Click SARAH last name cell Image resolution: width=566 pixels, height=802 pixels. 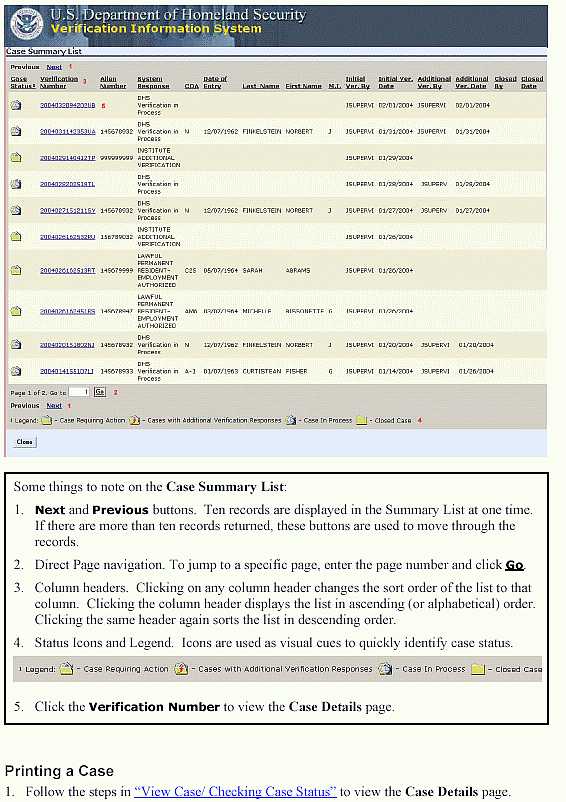[253, 271]
